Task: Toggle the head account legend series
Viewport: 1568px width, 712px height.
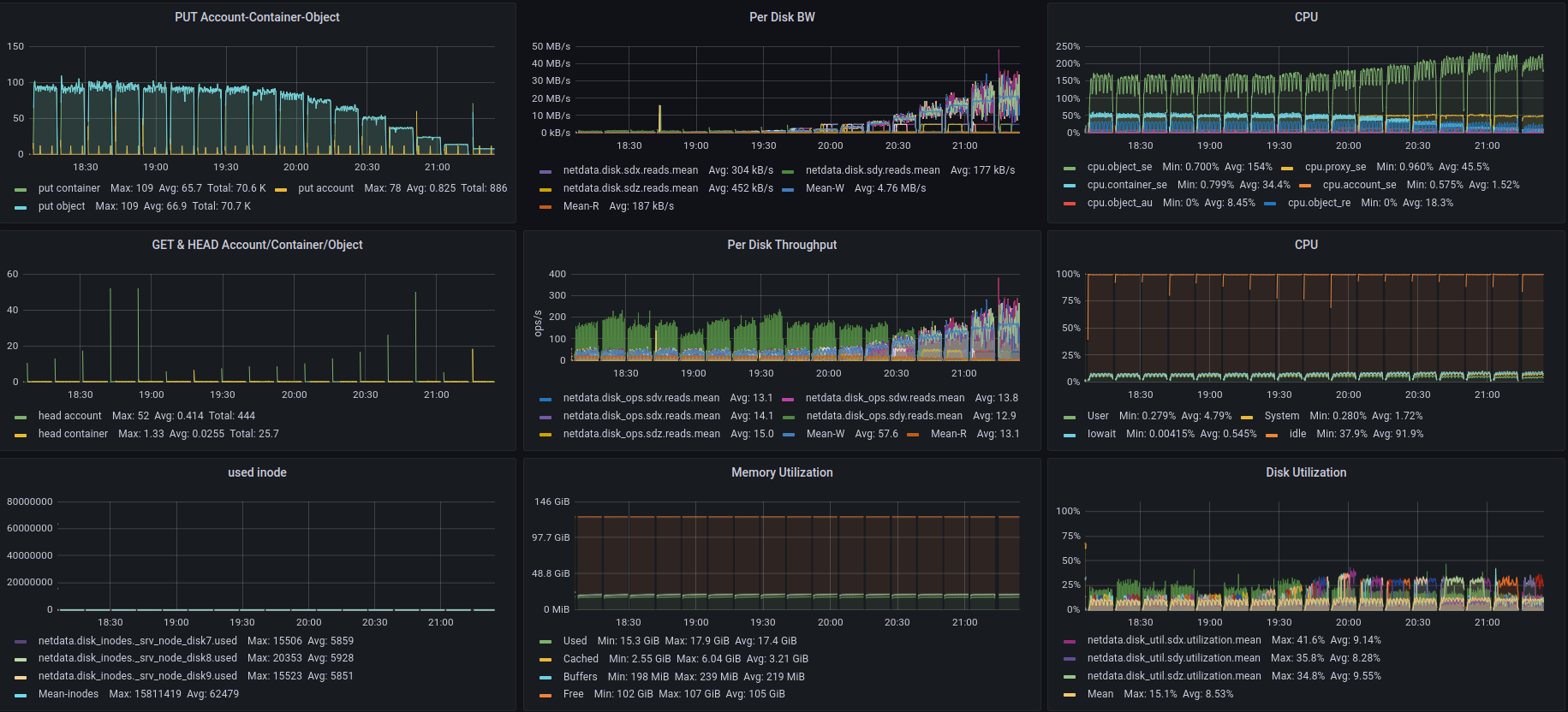Action: pyautogui.click(x=70, y=416)
